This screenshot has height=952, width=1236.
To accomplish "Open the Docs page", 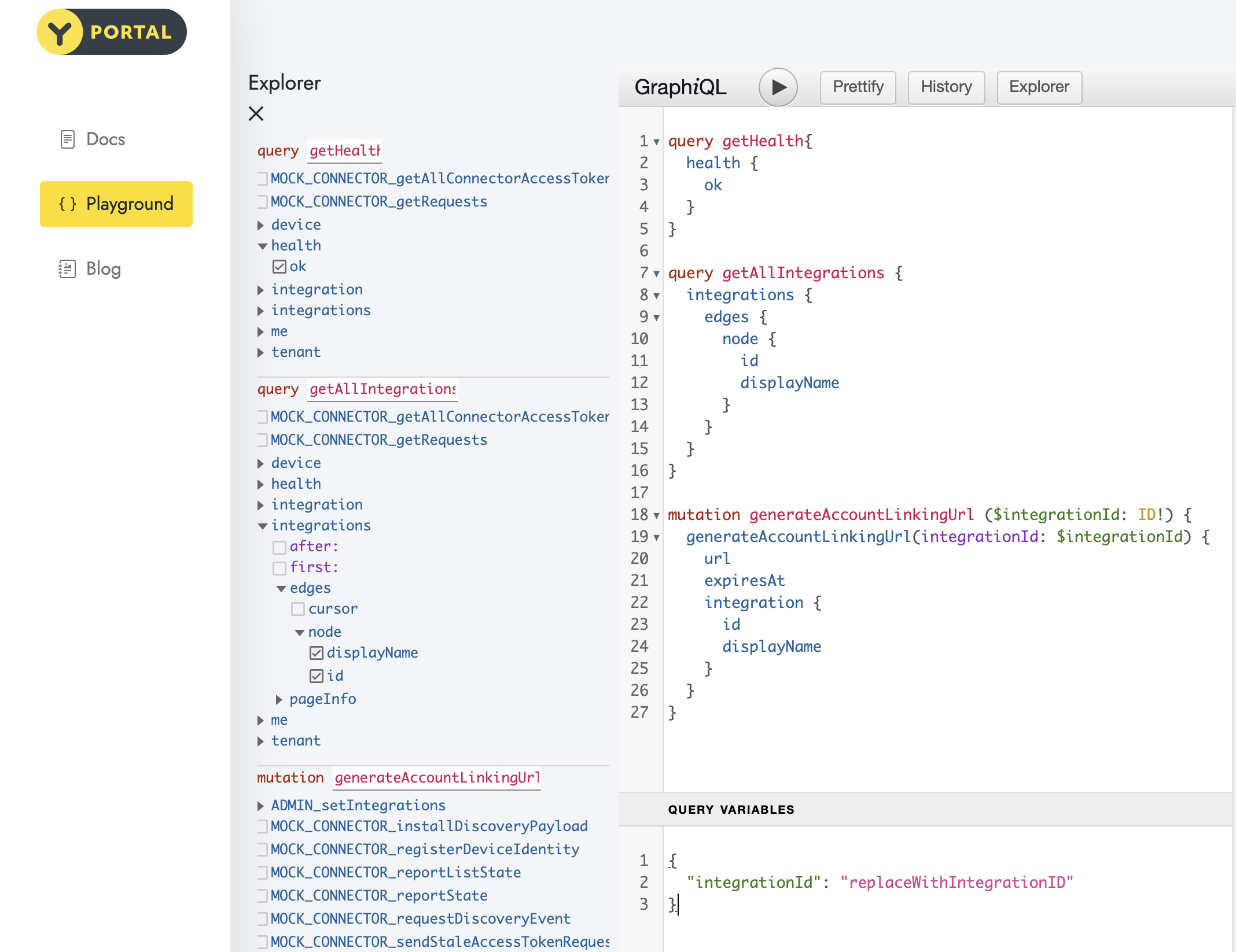I will tap(105, 139).
